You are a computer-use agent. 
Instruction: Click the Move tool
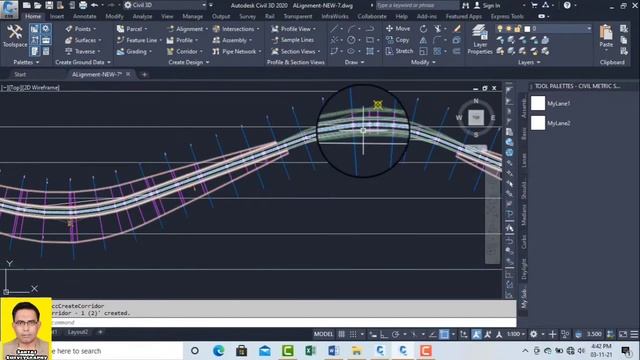pyautogui.click(x=398, y=29)
